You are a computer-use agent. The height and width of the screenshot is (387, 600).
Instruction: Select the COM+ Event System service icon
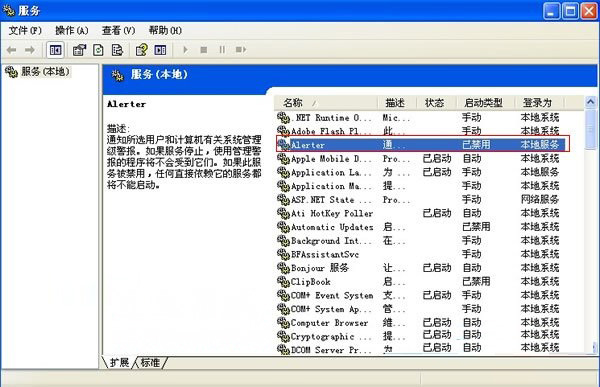tap(283, 295)
